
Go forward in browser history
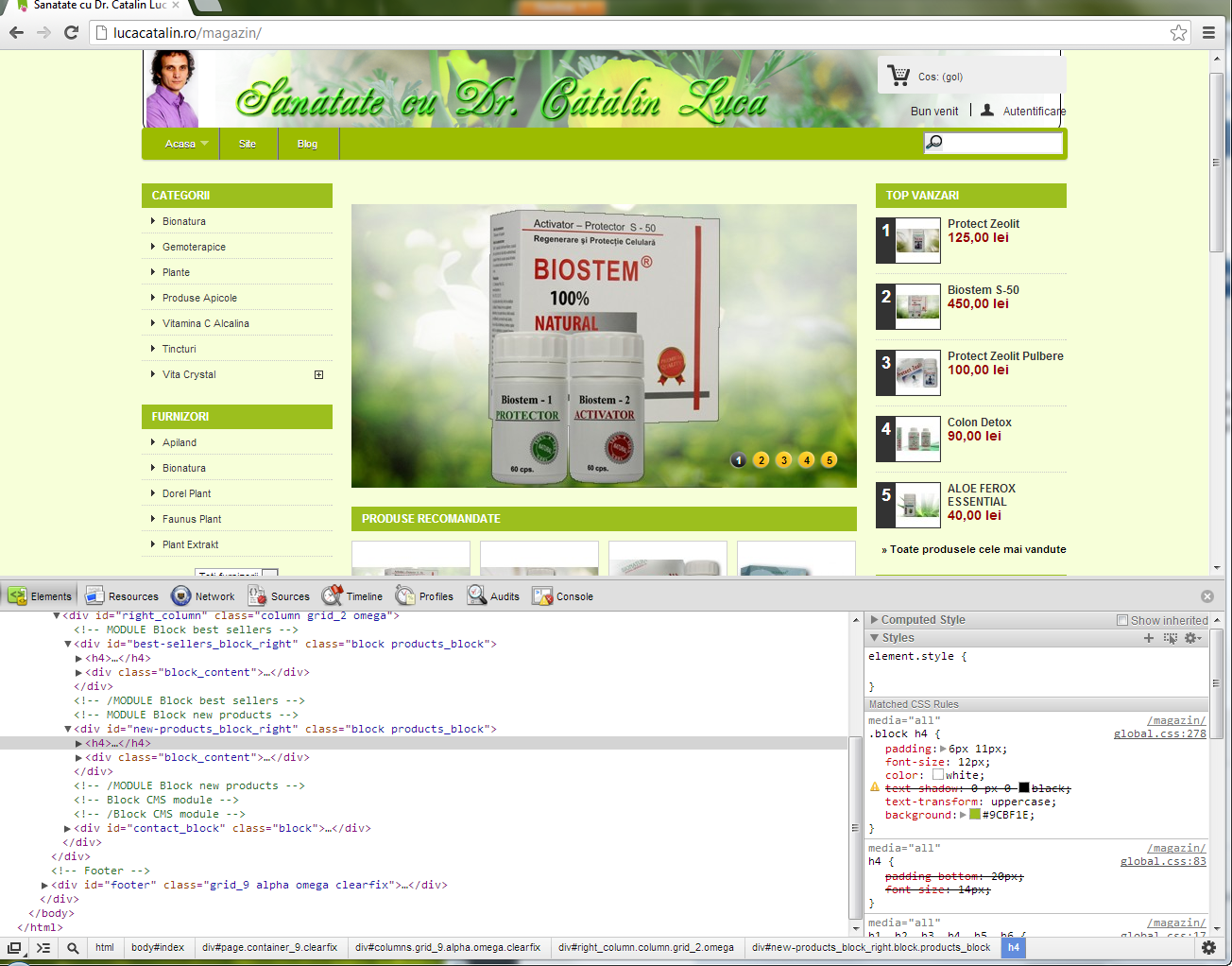[43, 32]
